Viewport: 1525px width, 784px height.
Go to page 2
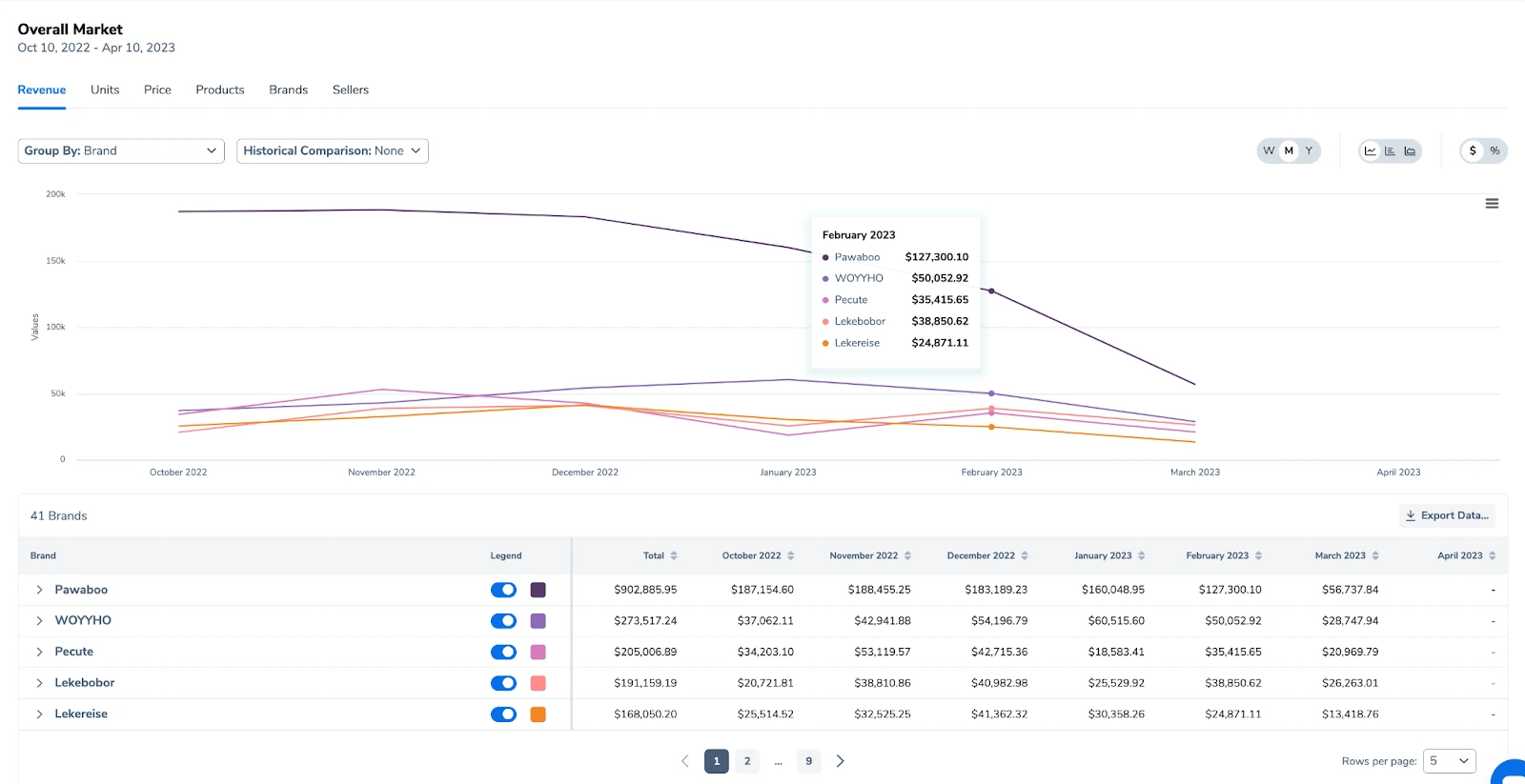747,761
